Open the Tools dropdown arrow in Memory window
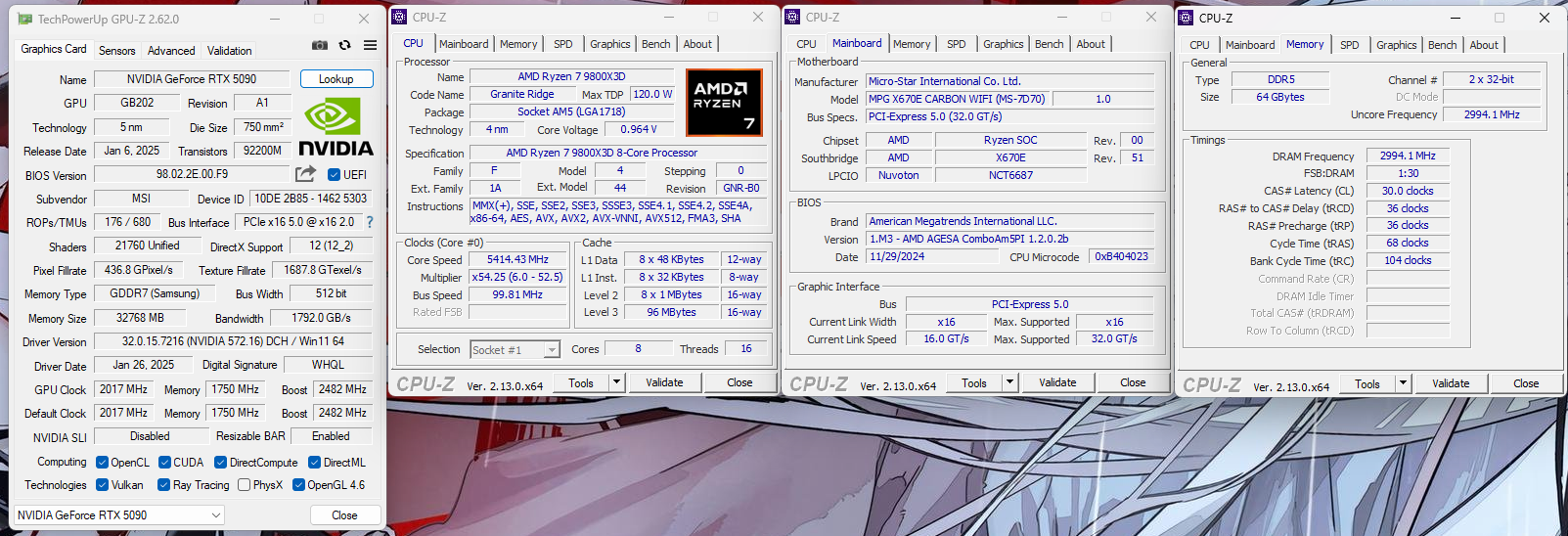This screenshot has width=1568, height=536. pyautogui.click(x=1403, y=383)
